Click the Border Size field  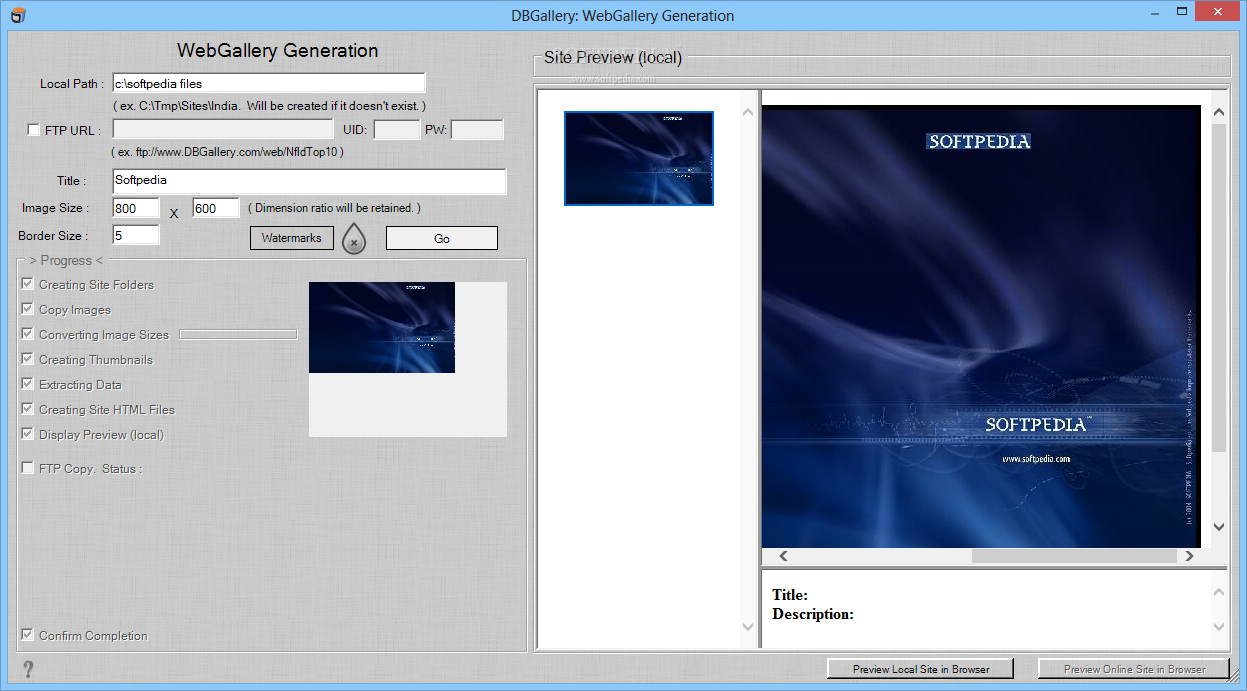[136, 235]
